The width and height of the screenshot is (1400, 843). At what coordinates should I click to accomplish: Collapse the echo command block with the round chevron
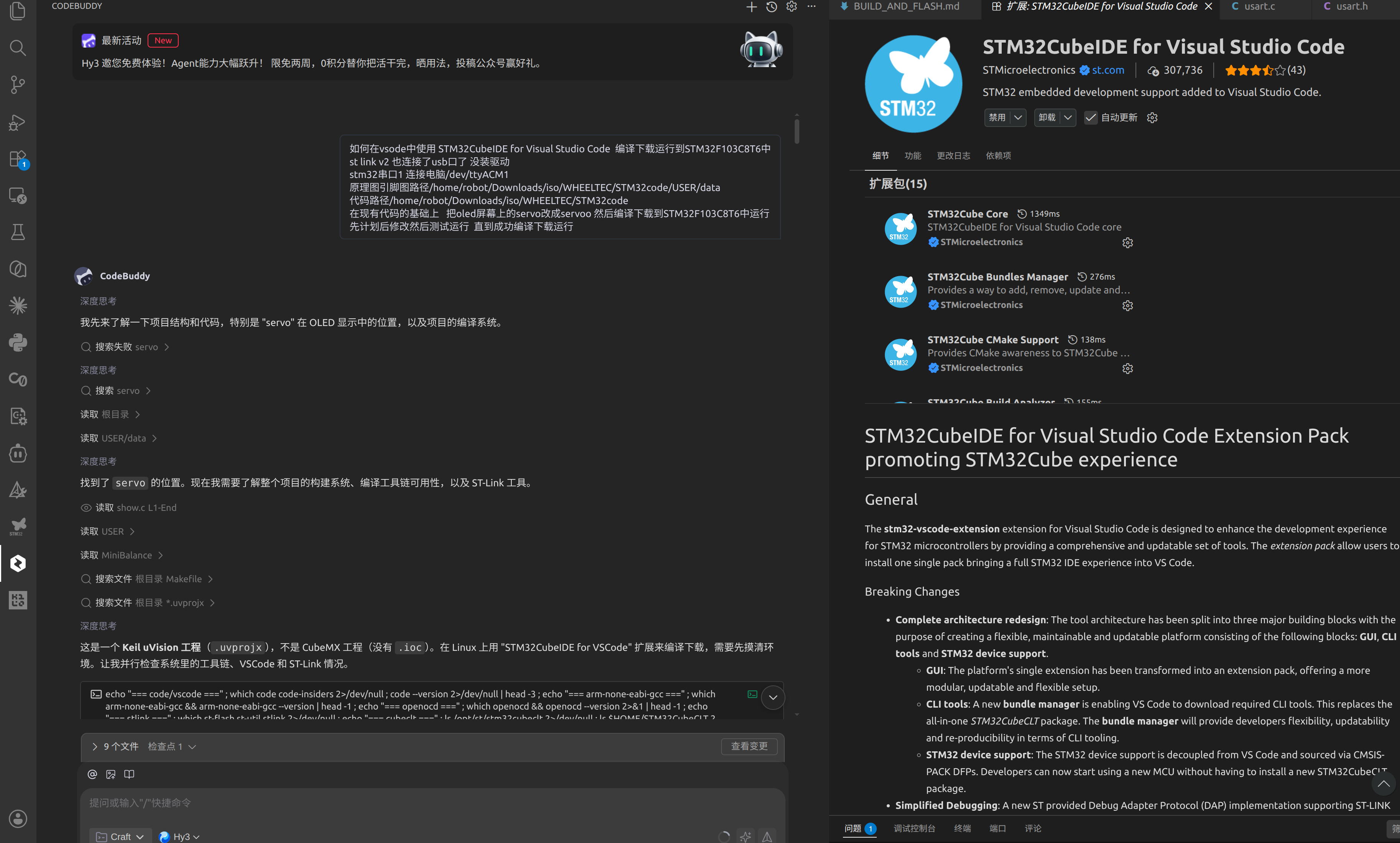pos(773,698)
